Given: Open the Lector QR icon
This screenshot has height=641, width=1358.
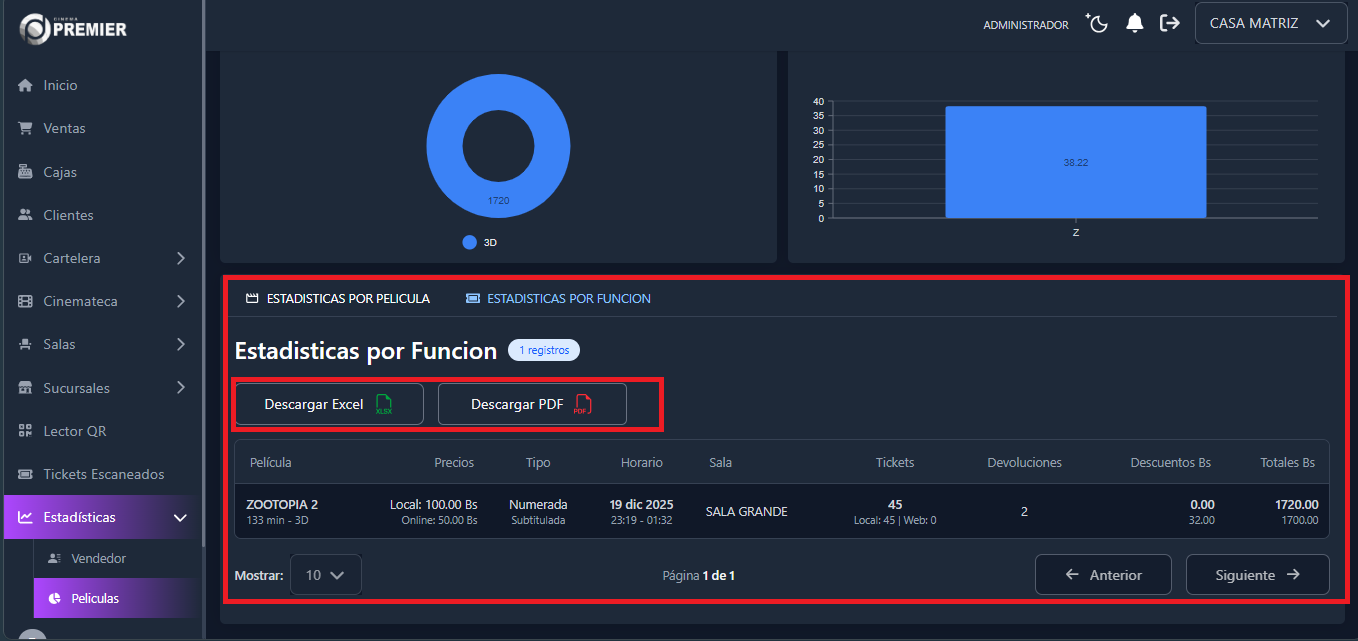Looking at the screenshot, I should point(26,431).
